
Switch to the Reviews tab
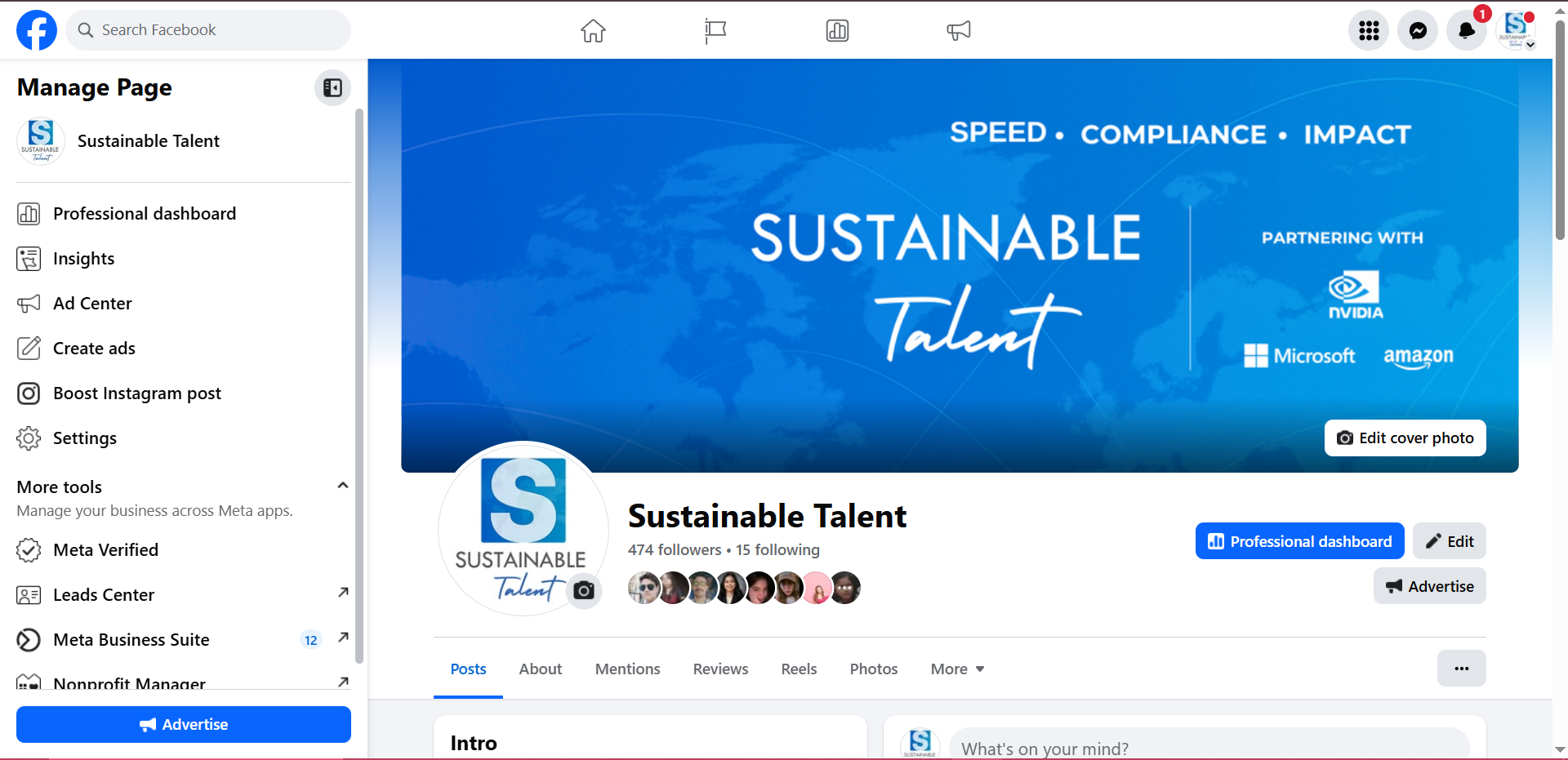[720, 669]
